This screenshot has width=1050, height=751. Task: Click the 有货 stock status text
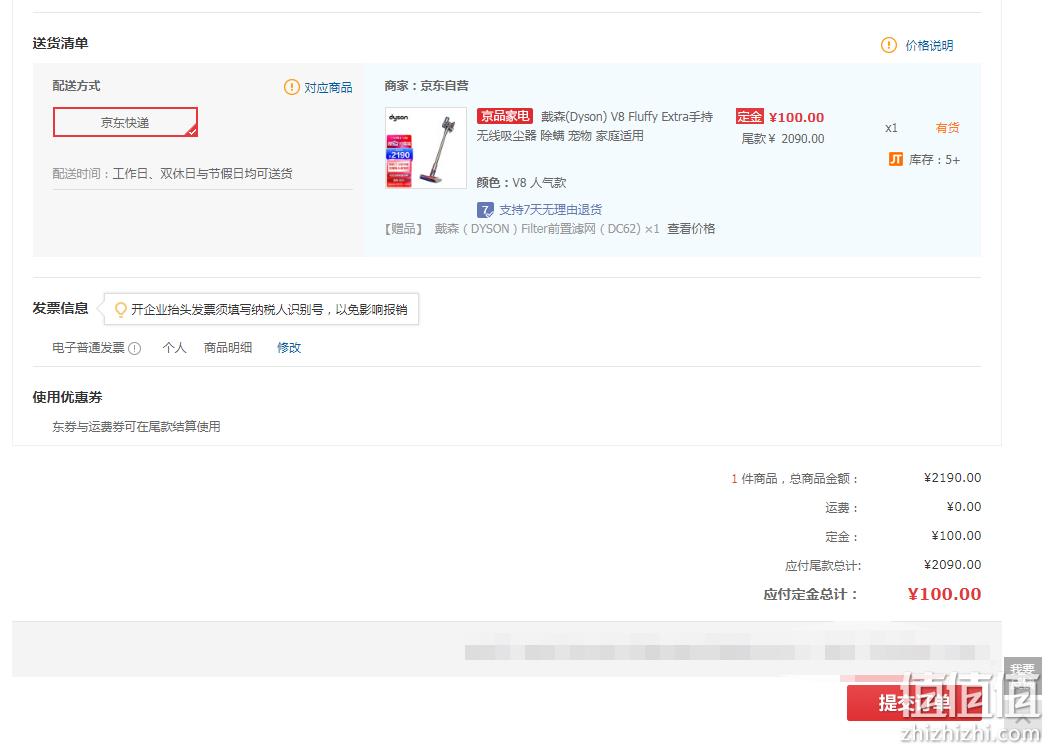948,127
